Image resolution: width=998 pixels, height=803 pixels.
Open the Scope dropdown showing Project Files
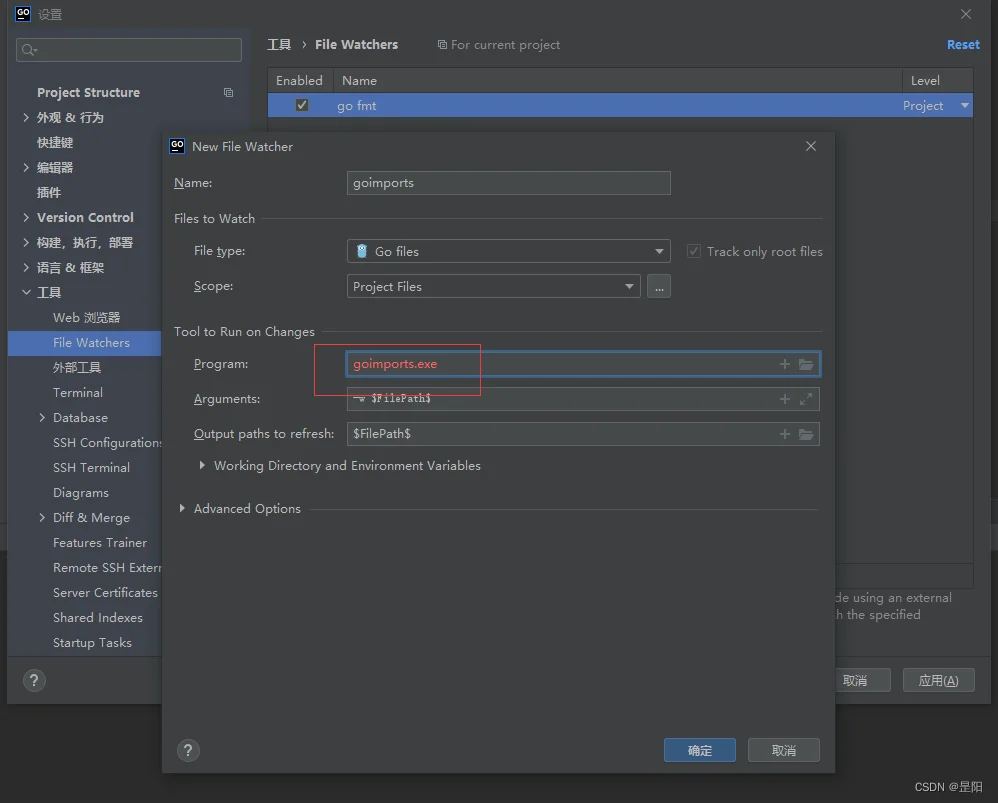pyautogui.click(x=493, y=286)
